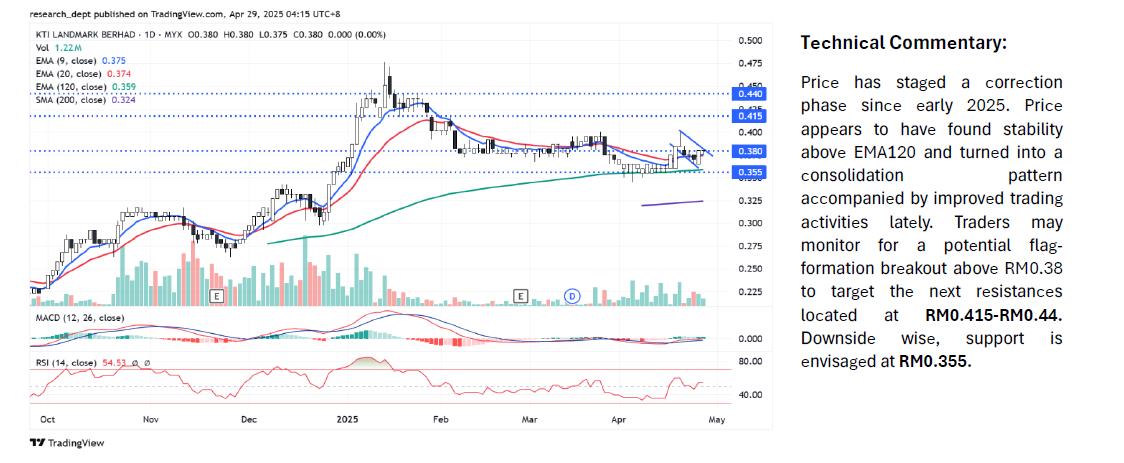Click the 0.225 price axis label

pos(749,292)
